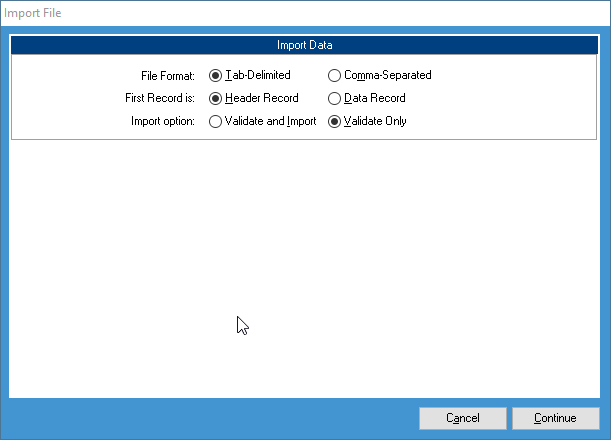
Task: Click the Data Record radio circle
Action: tap(335, 98)
